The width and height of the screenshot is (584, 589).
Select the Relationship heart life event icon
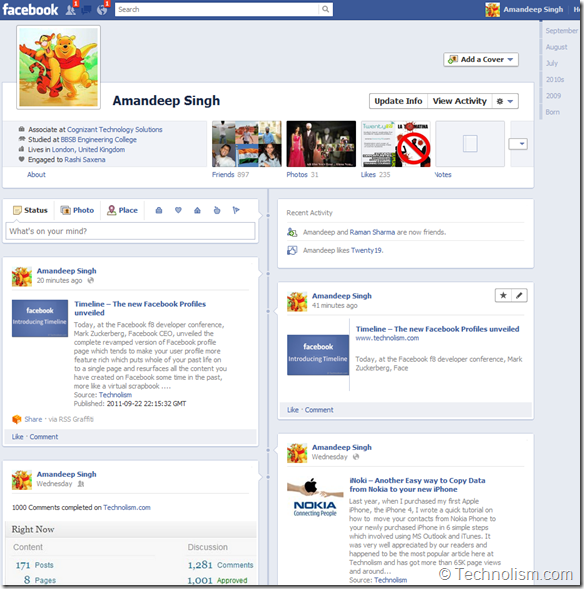tap(178, 210)
